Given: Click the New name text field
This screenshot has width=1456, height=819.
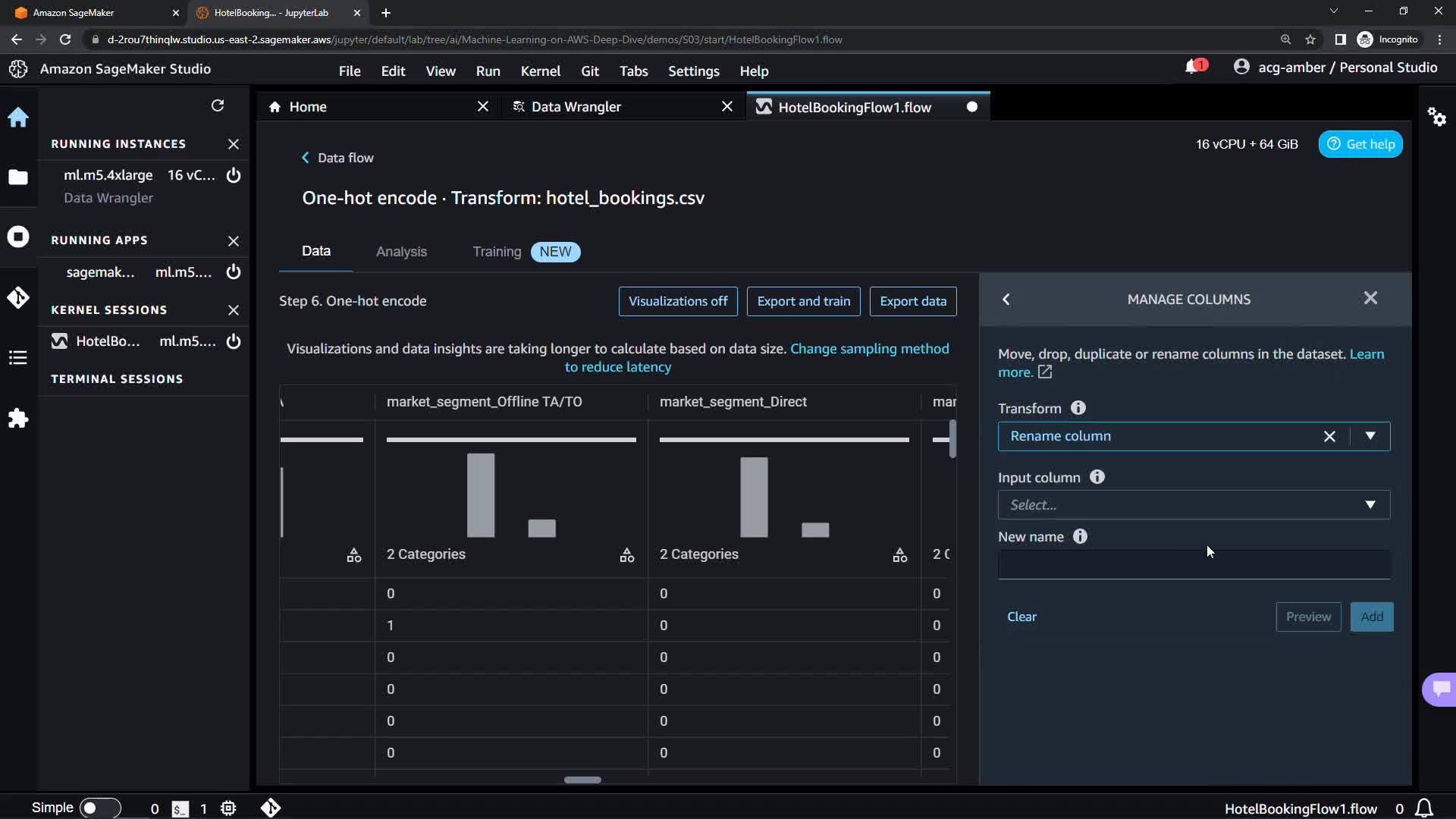Looking at the screenshot, I should pyautogui.click(x=1193, y=566).
